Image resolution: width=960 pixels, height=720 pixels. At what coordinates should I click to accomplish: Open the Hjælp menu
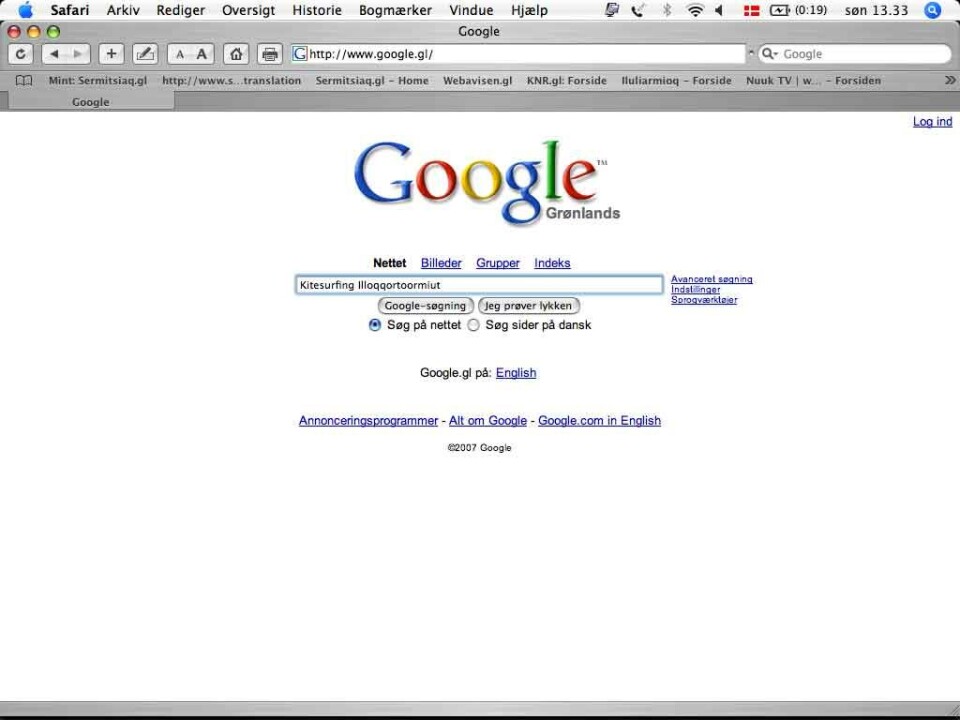530,10
